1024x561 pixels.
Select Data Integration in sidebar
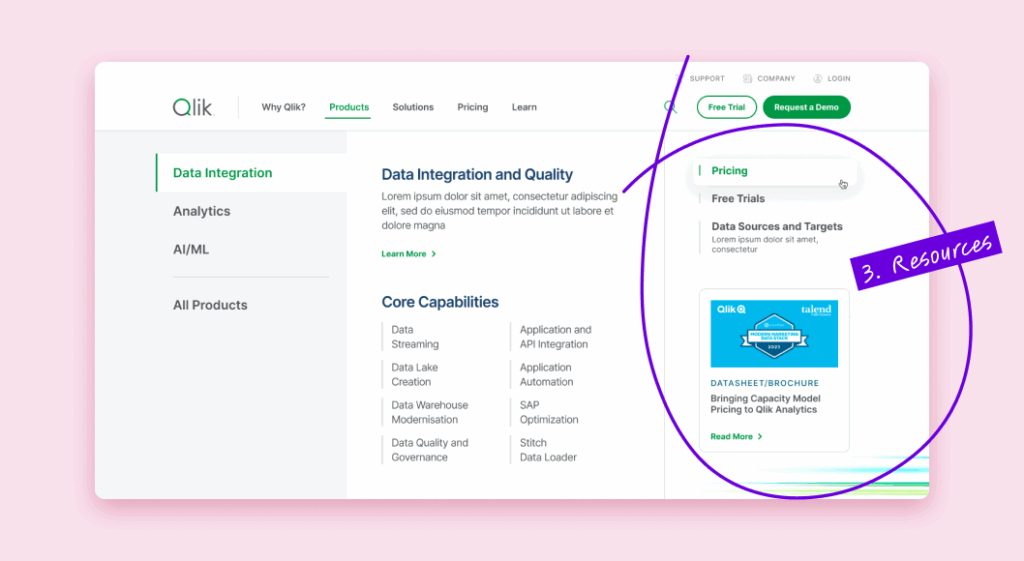coord(222,173)
